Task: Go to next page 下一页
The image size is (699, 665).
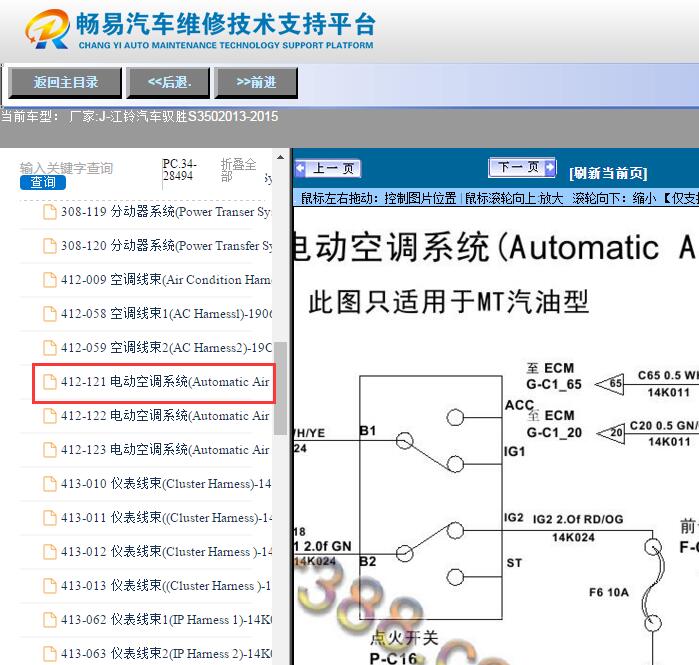Action: (x=522, y=167)
